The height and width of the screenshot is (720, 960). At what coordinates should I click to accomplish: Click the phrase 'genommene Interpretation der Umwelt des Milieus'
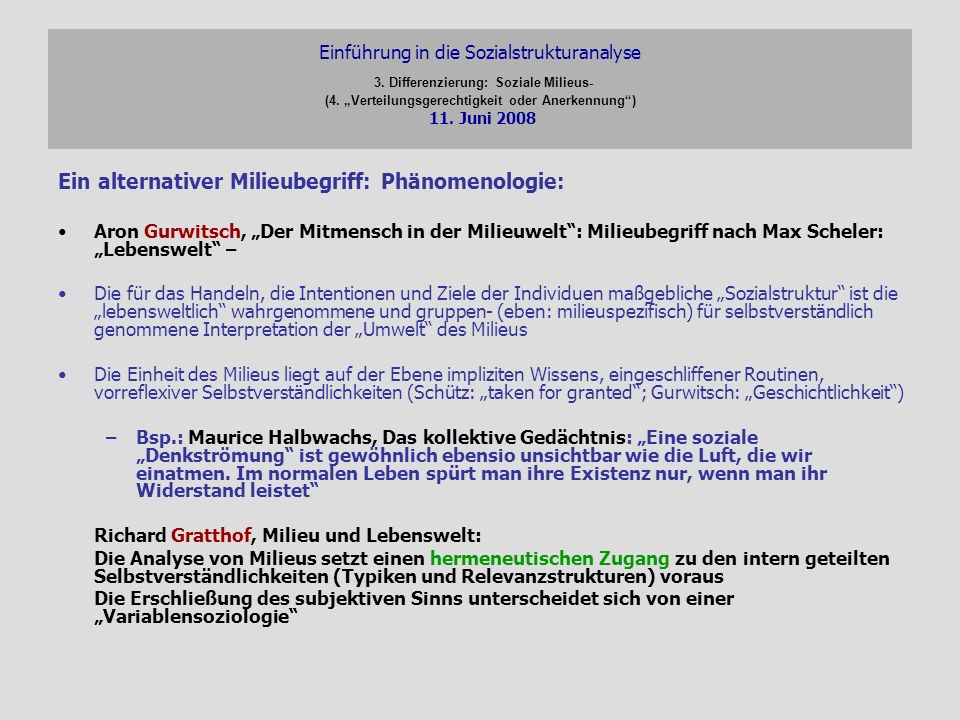(x=310, y=330)
